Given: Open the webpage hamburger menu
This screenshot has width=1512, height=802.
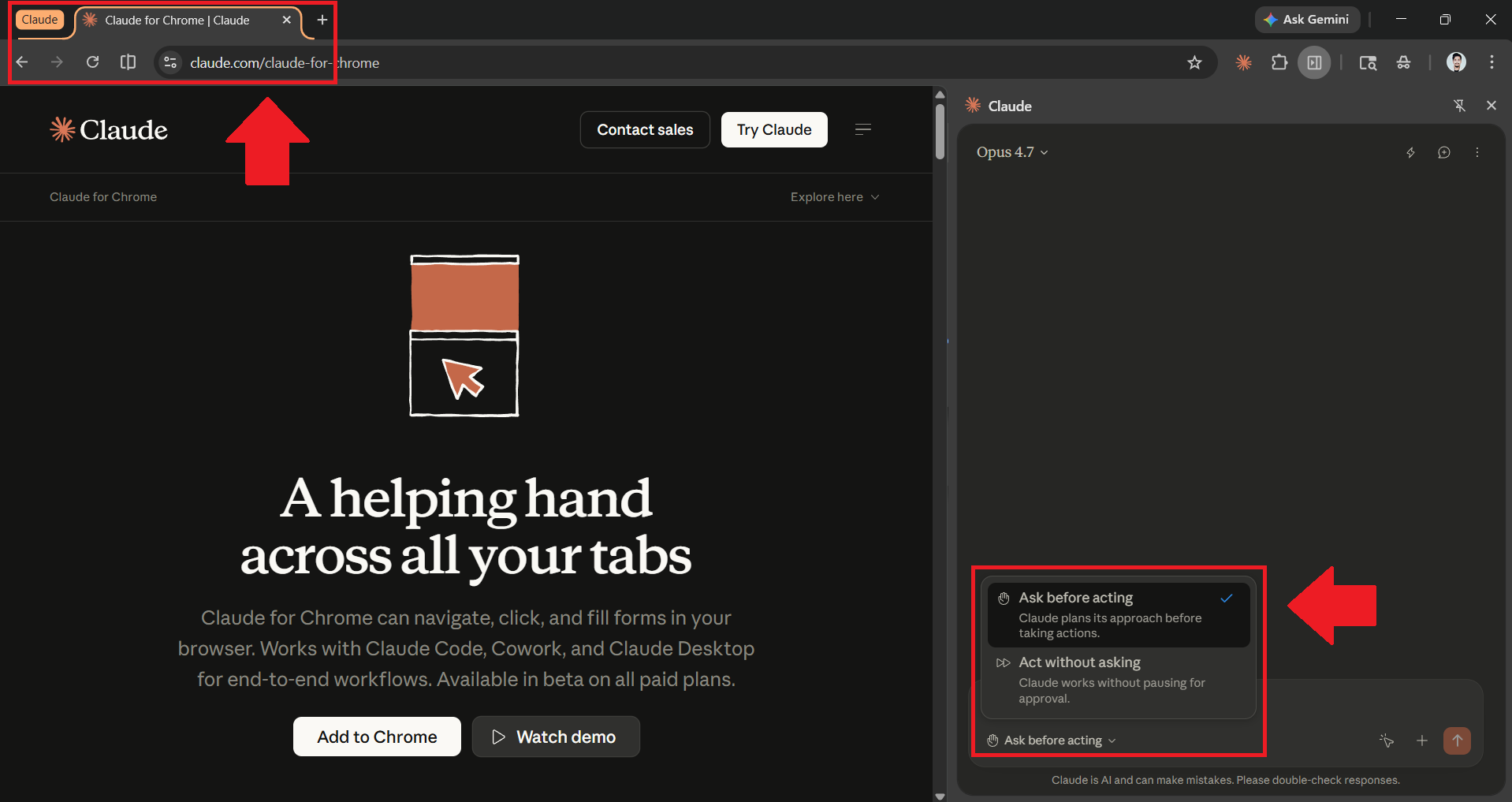Looking at the screenshot, I should click(863, 129).
